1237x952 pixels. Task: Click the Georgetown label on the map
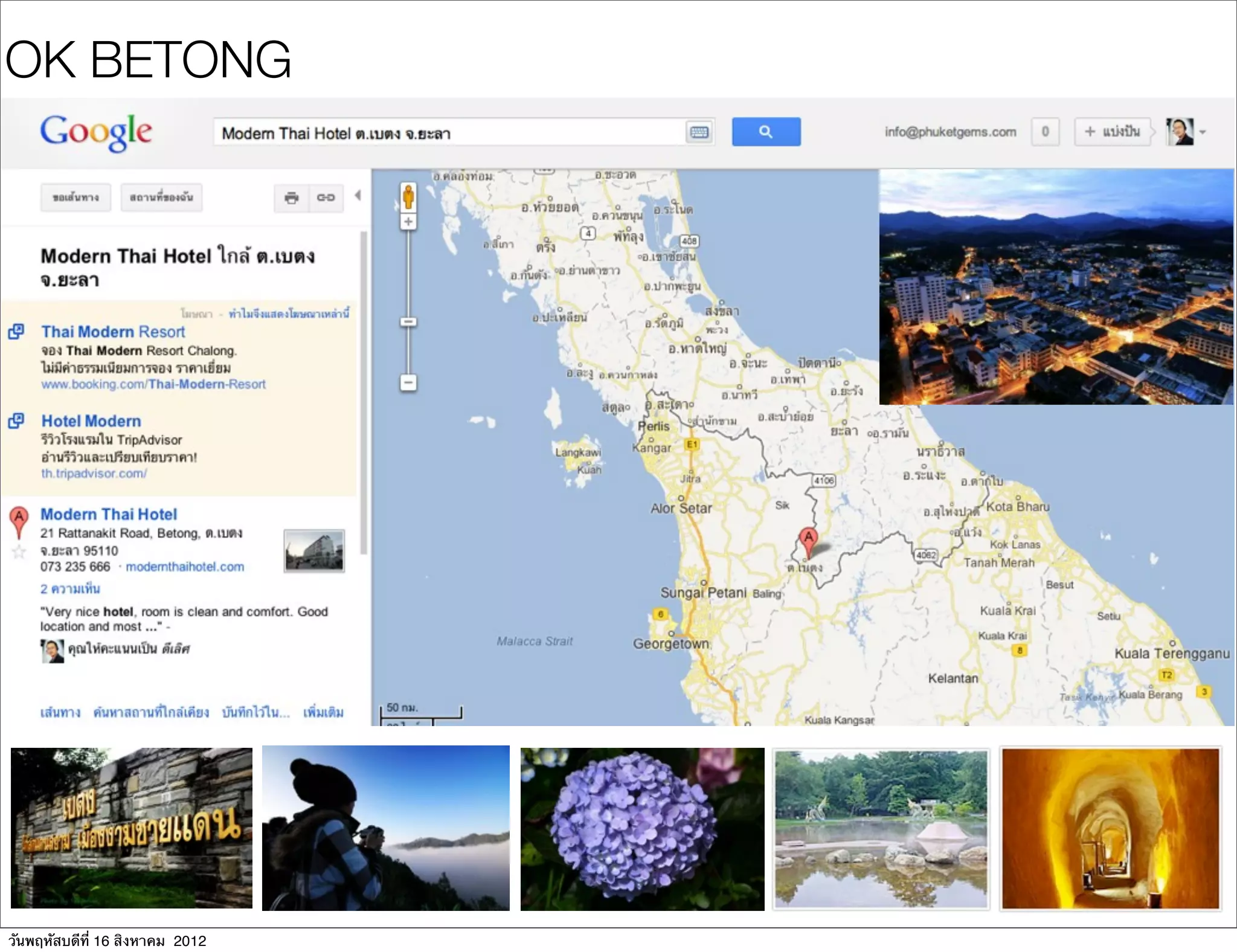pyautogui.click(x=671, y=644)
